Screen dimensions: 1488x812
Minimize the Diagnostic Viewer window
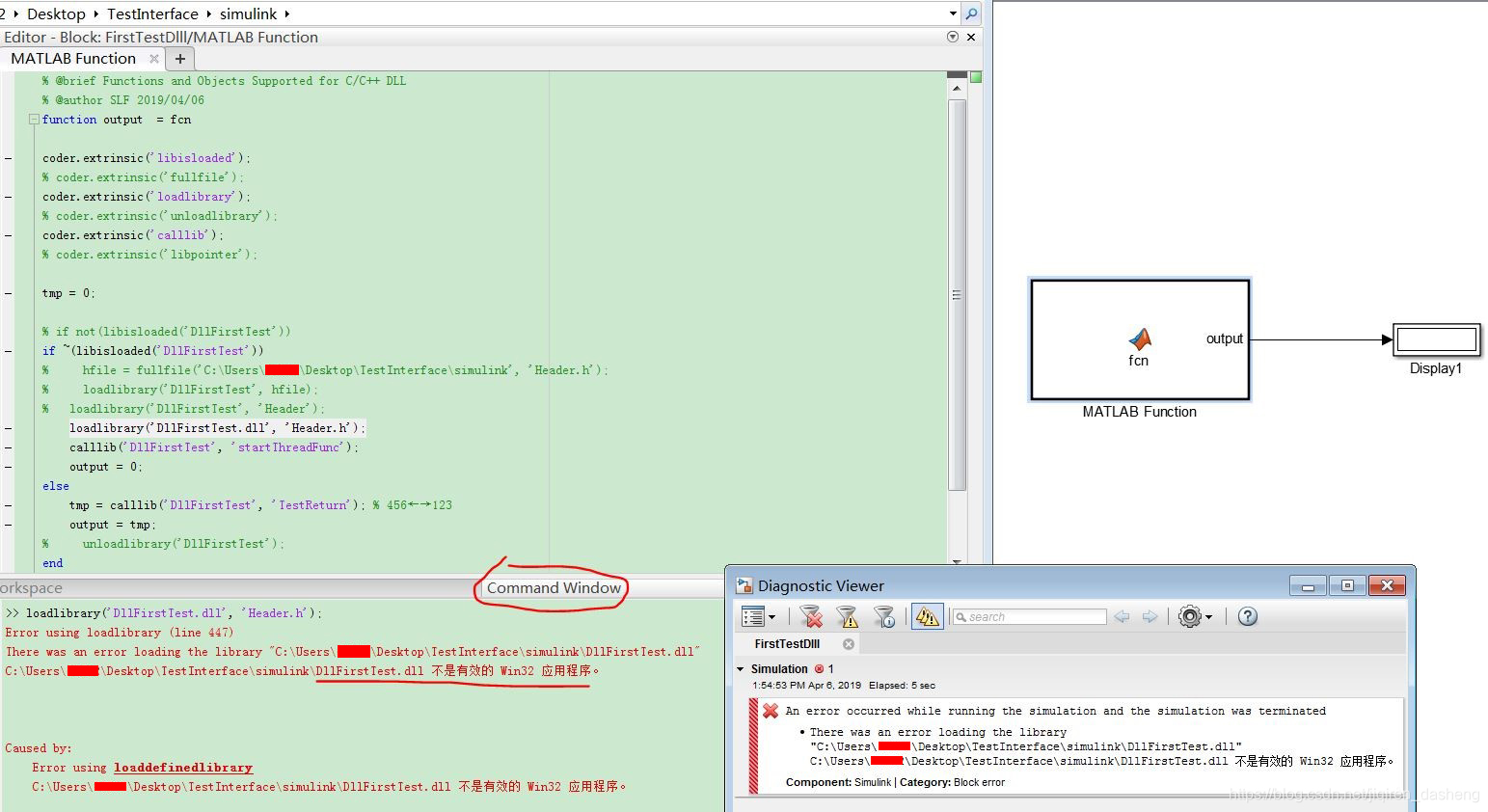click(1308, 585)
